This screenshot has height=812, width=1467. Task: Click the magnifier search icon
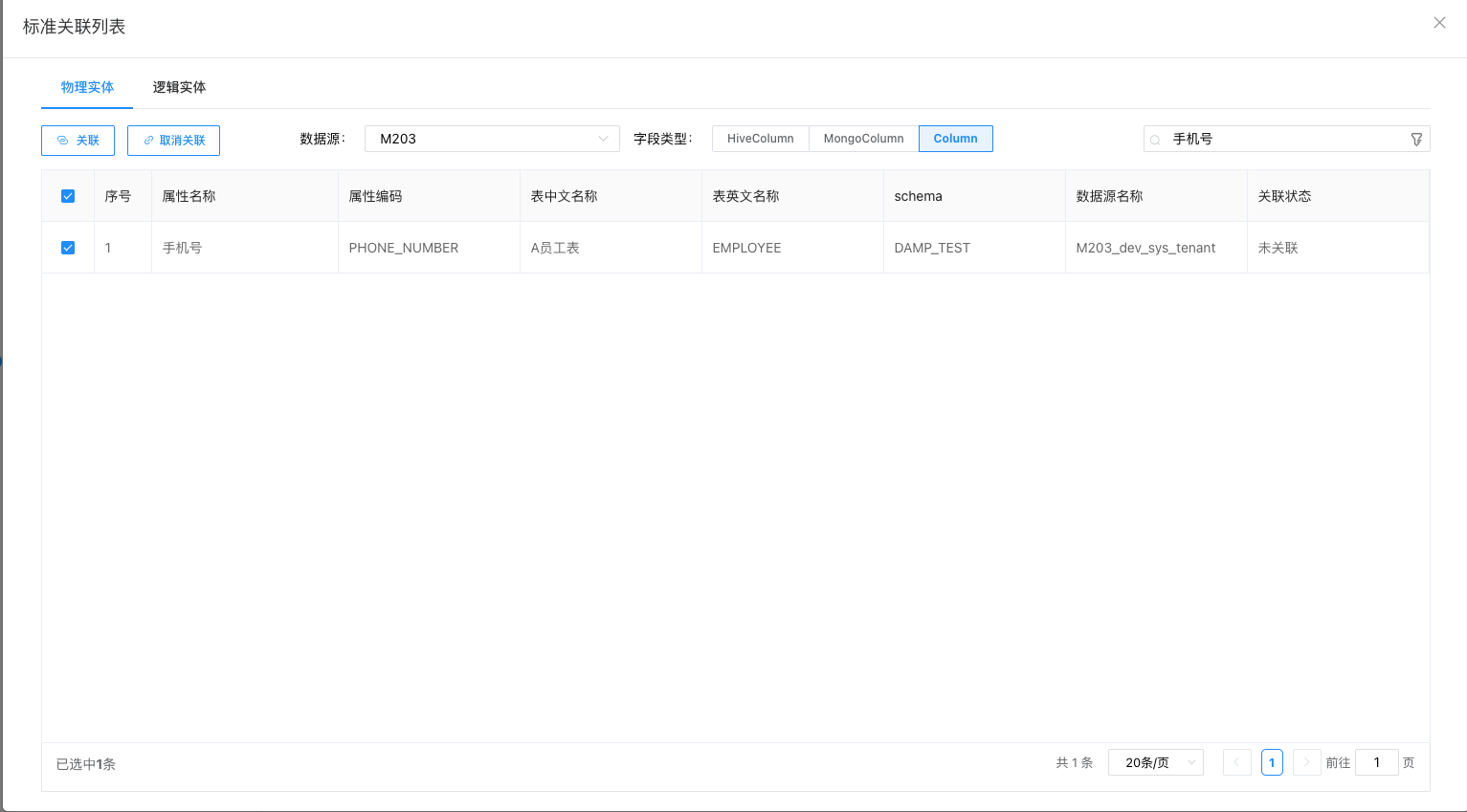point(1155,140)
